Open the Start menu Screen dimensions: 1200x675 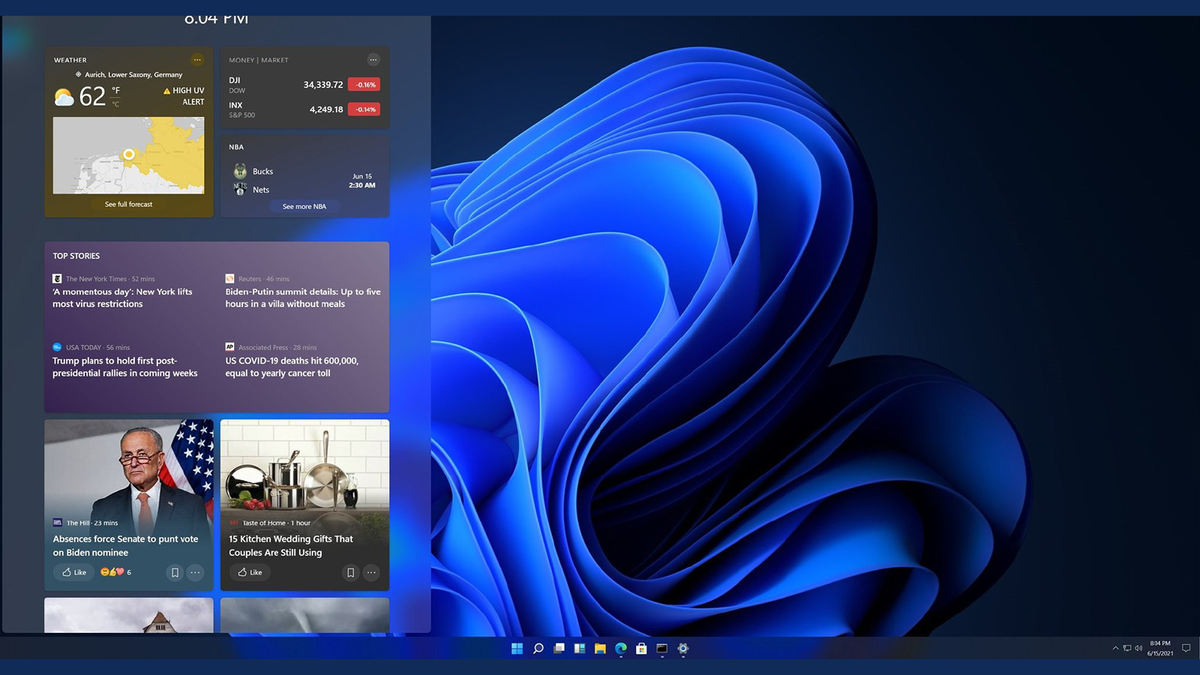click(516, 648)
